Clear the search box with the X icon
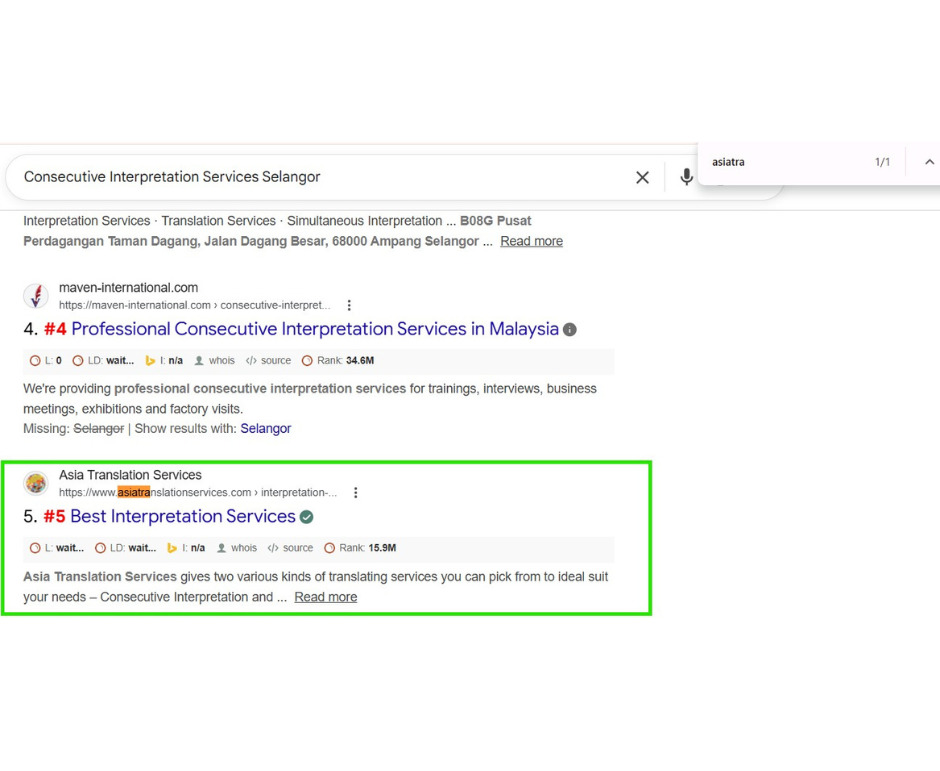Viewport: 940px width, 771px height. (x=642, y=177)
